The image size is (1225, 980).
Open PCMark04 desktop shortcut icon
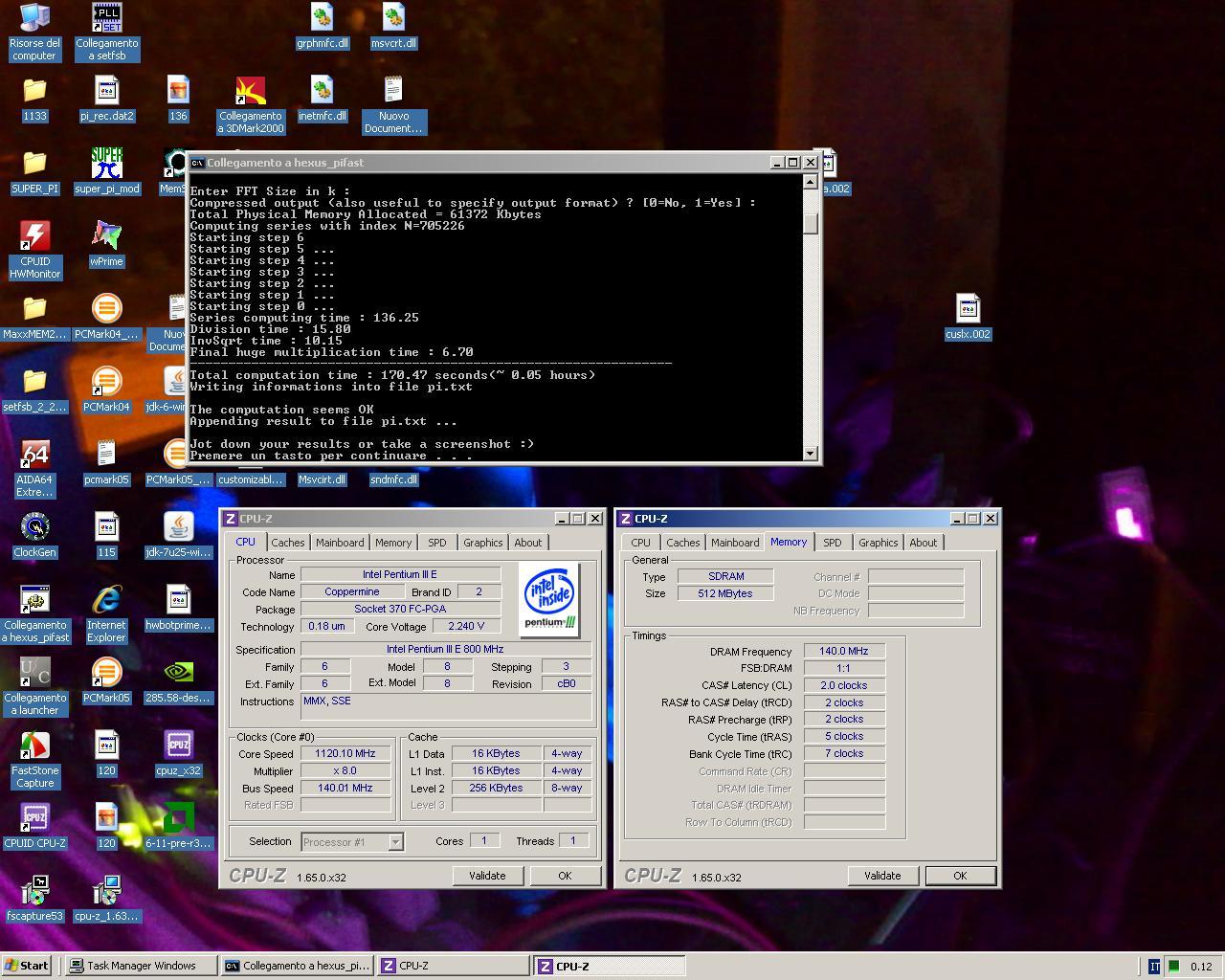106,390
